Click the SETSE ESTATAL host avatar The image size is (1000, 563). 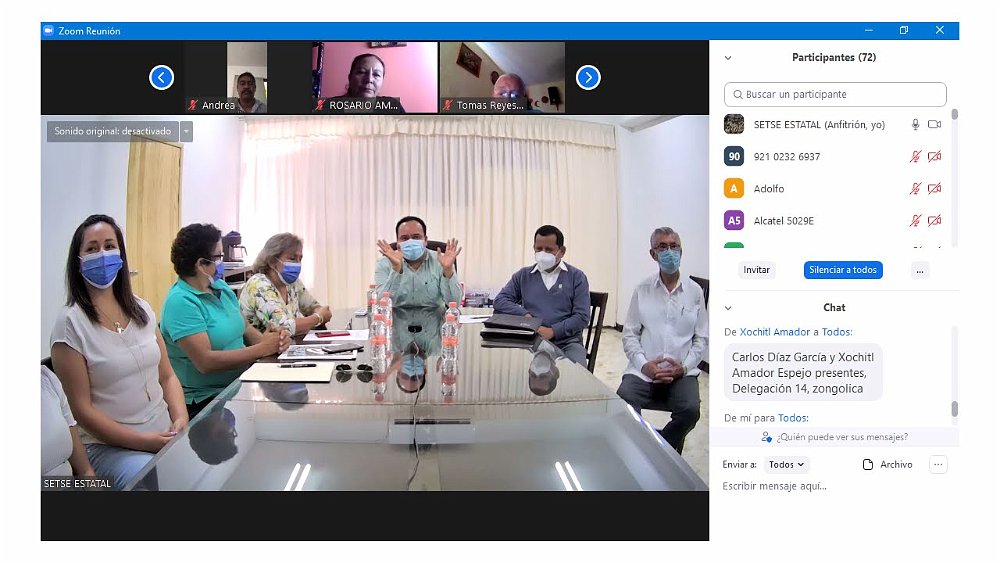click(x=734, y=124)
